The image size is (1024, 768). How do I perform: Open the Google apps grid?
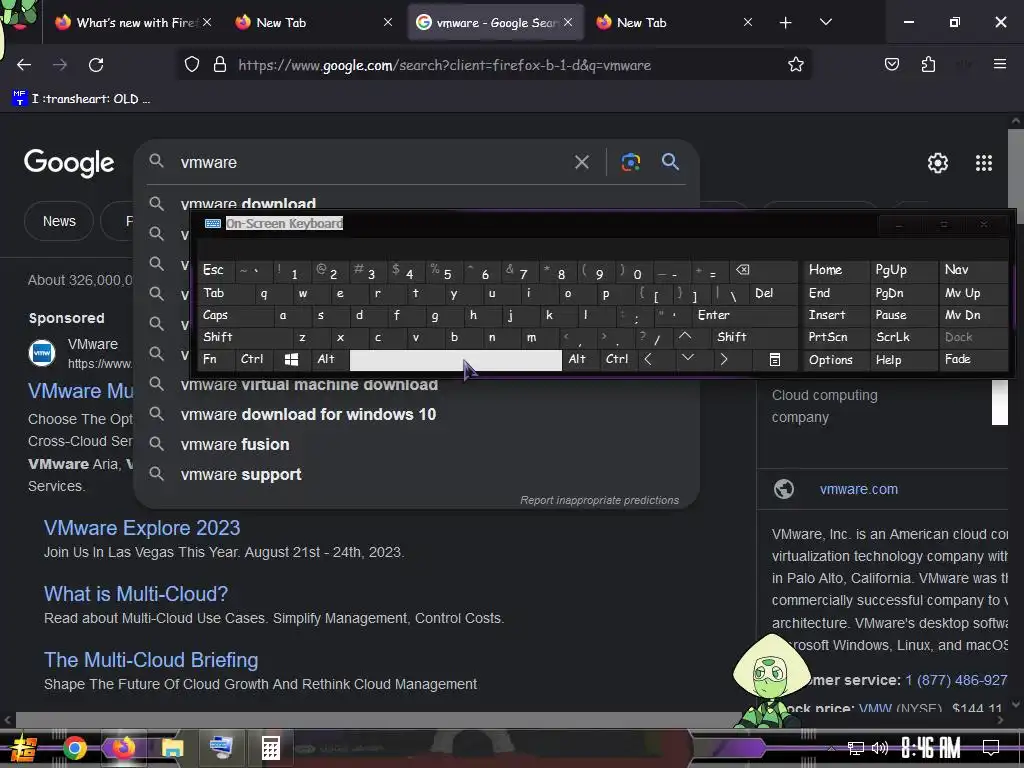[x=984, y=163]
